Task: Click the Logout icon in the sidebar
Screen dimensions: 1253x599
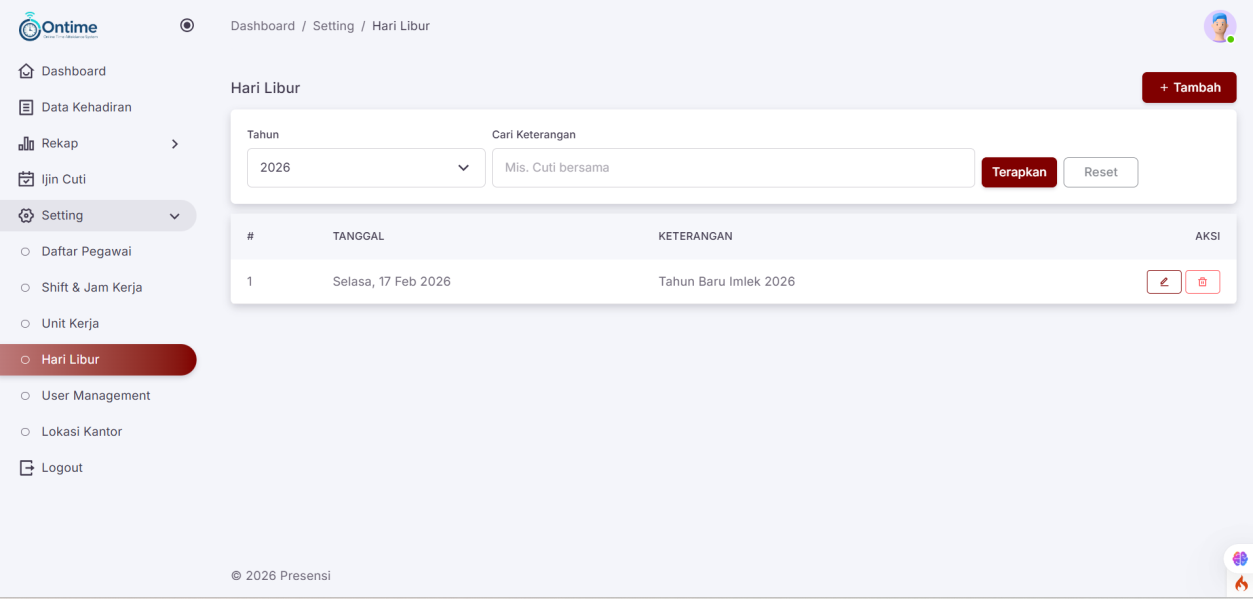Action: pos(27,468)
